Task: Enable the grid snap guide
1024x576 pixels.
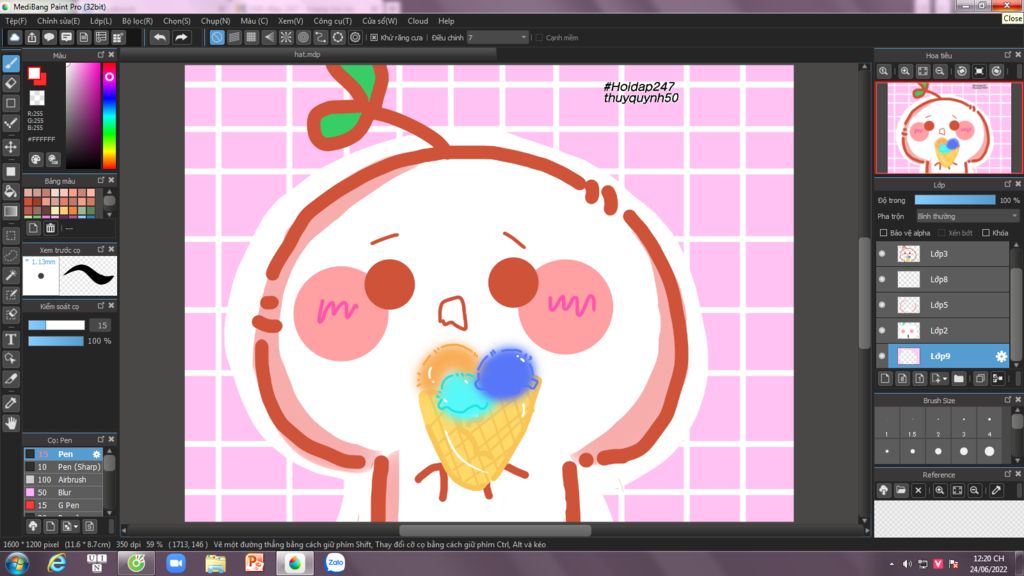Action: tap(251, 38)
